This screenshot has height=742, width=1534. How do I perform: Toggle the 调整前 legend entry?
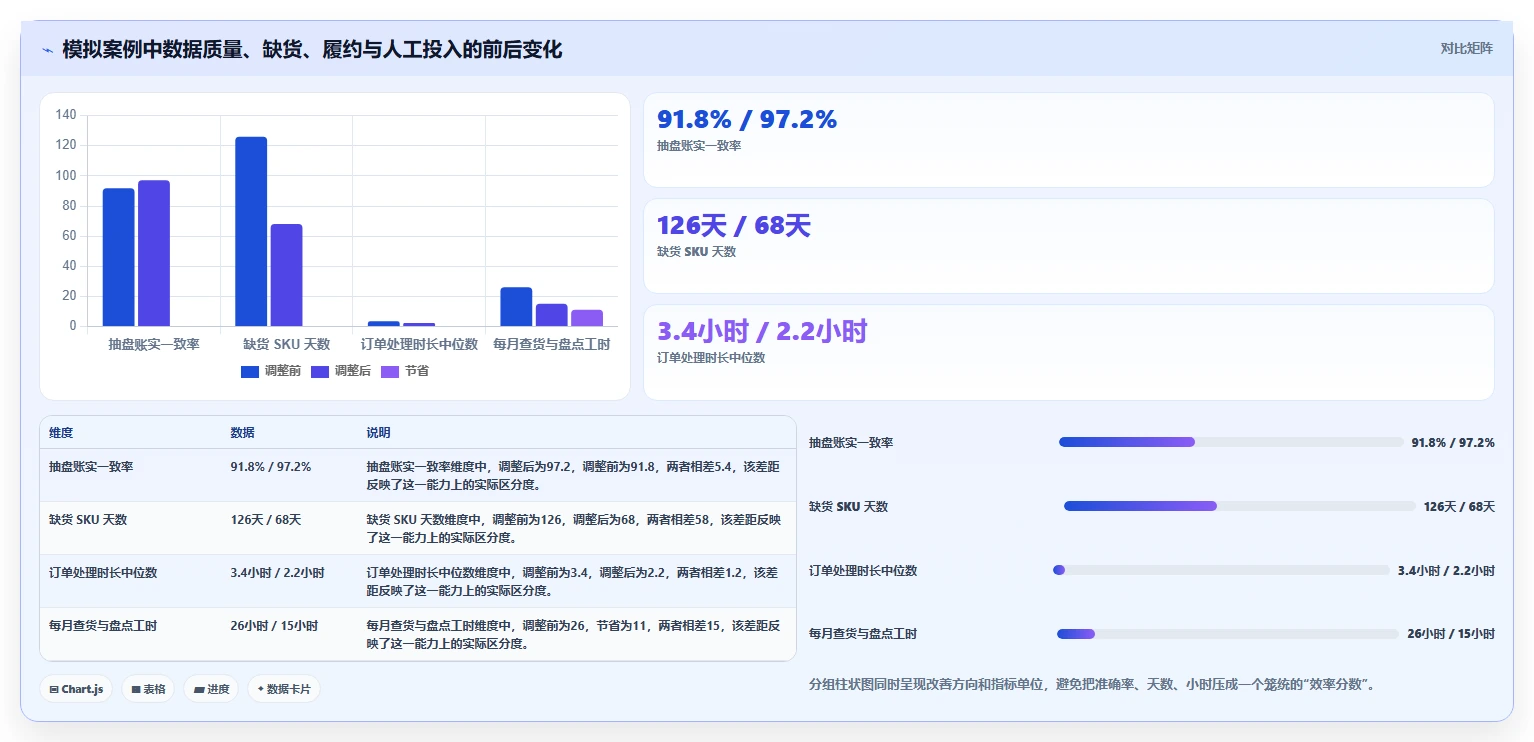tap(271, 371)
